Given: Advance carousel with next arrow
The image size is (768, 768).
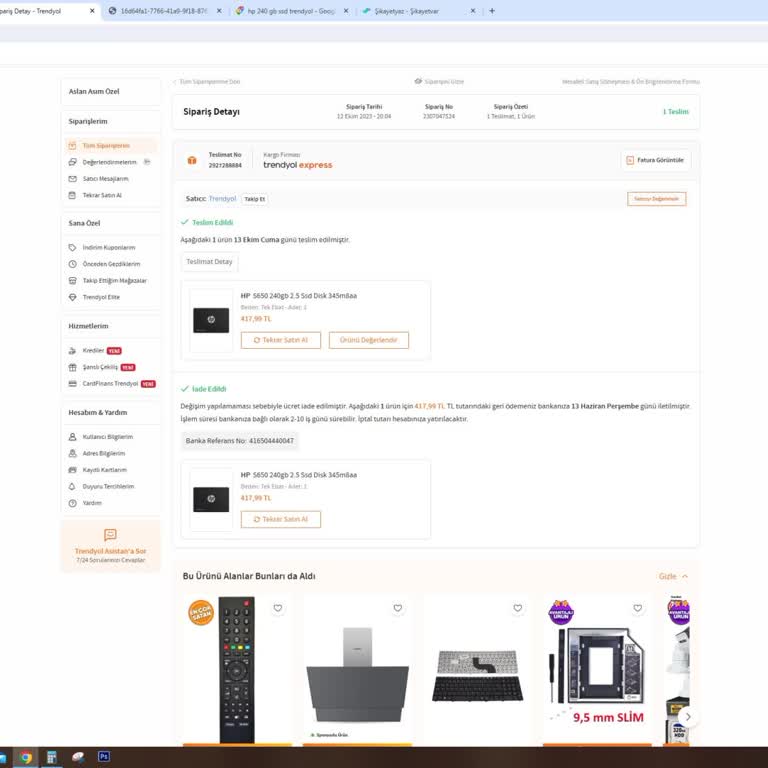Looking at the screenshot, I should (x=688, y=717).
